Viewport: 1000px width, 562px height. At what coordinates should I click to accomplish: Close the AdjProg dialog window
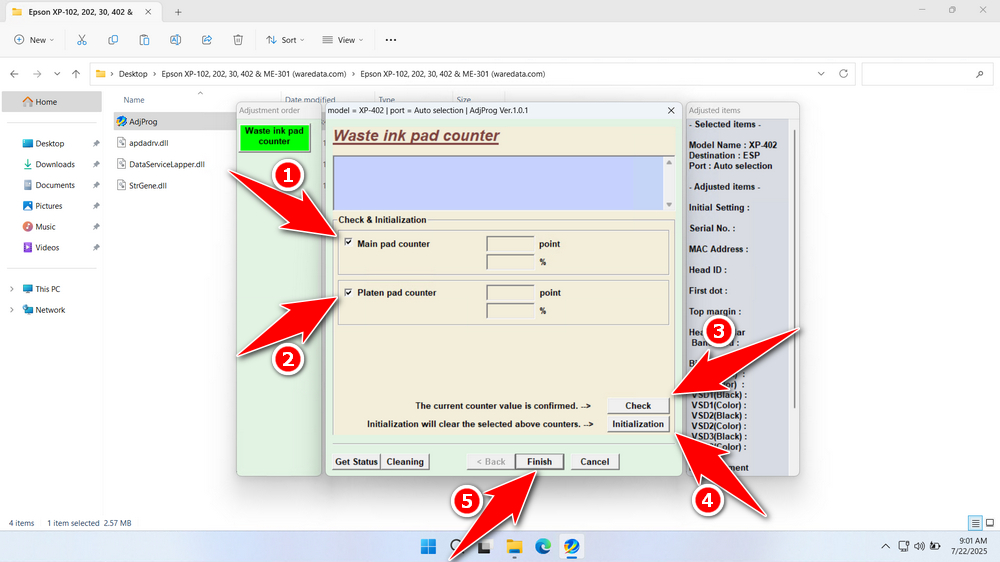(671, 110)
